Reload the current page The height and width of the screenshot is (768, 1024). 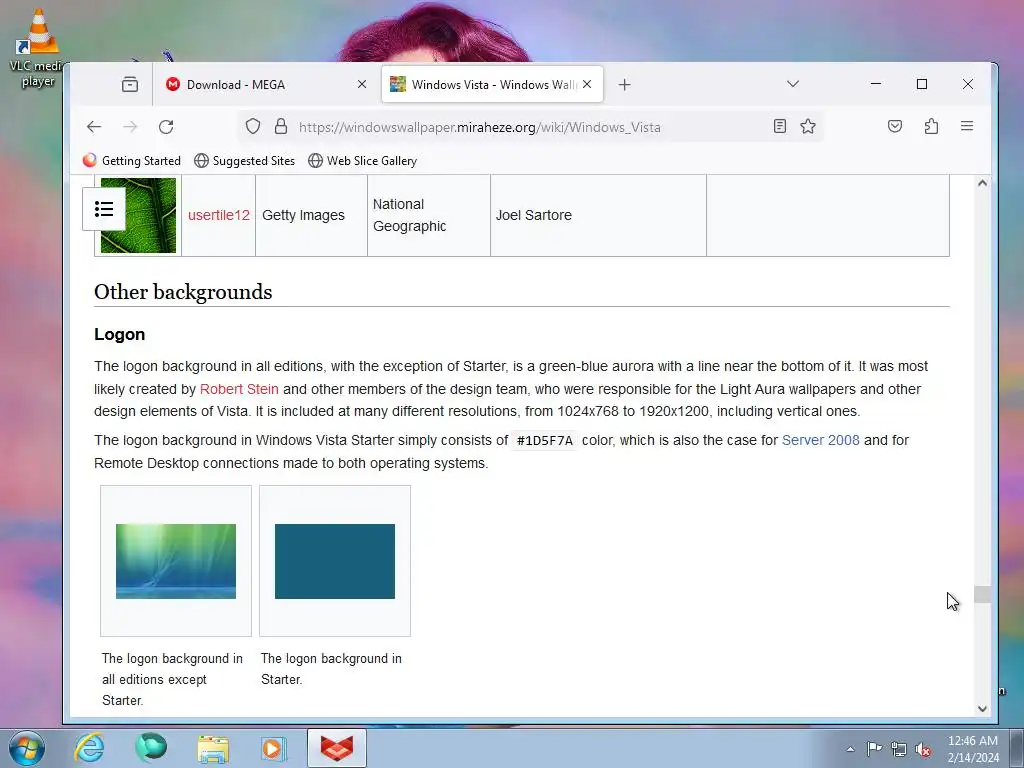[x=166, y=127]
